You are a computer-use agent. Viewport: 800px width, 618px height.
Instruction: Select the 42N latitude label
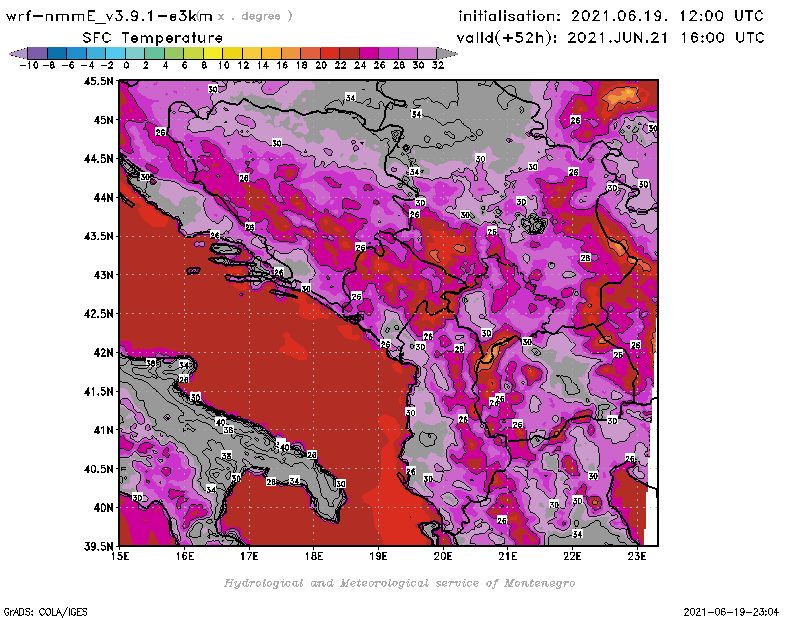101,352
